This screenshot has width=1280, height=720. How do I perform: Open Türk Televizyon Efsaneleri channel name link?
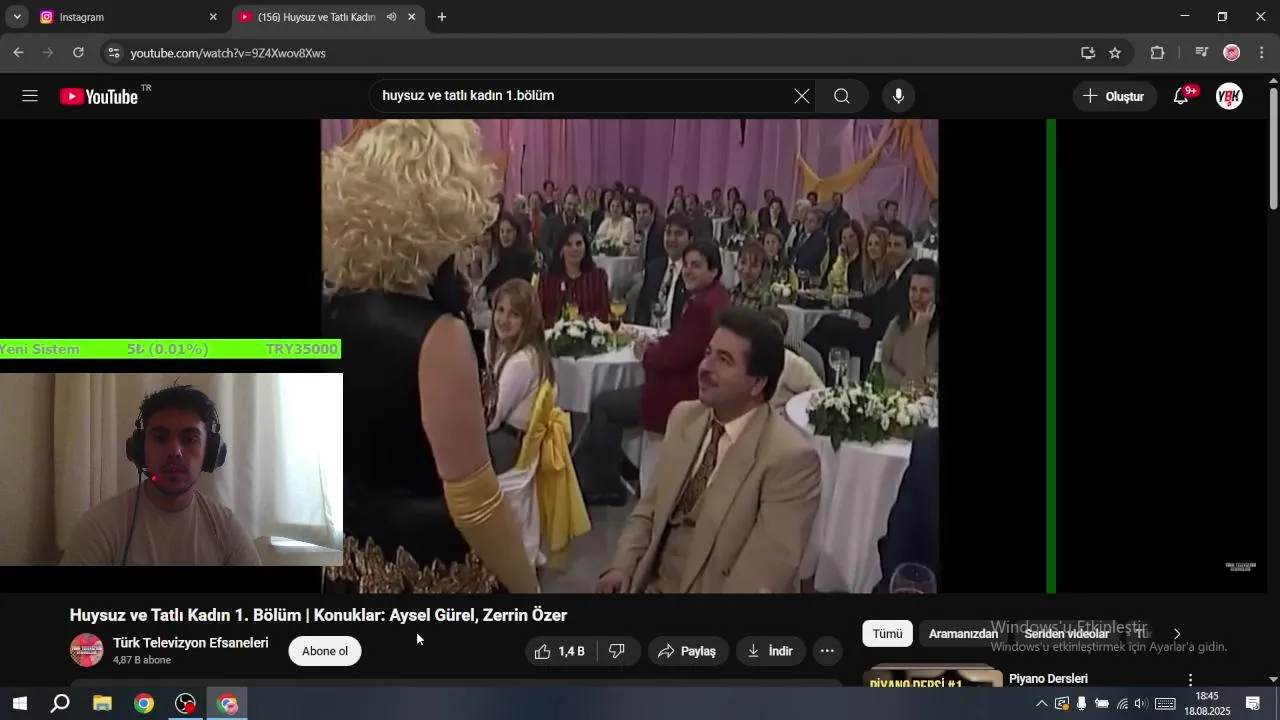click(x=191, y=643)
